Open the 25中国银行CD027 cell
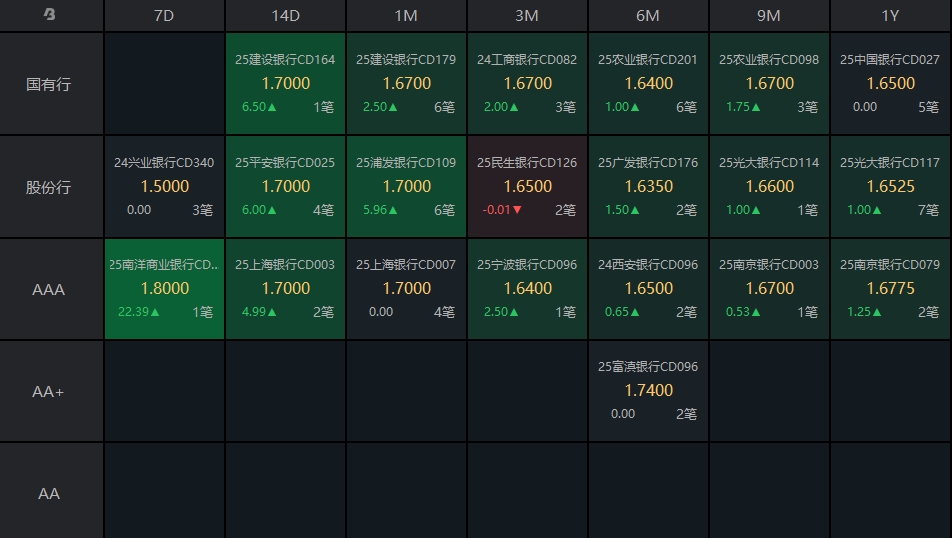Screen dimensions: 952x538 pos(890,83)
